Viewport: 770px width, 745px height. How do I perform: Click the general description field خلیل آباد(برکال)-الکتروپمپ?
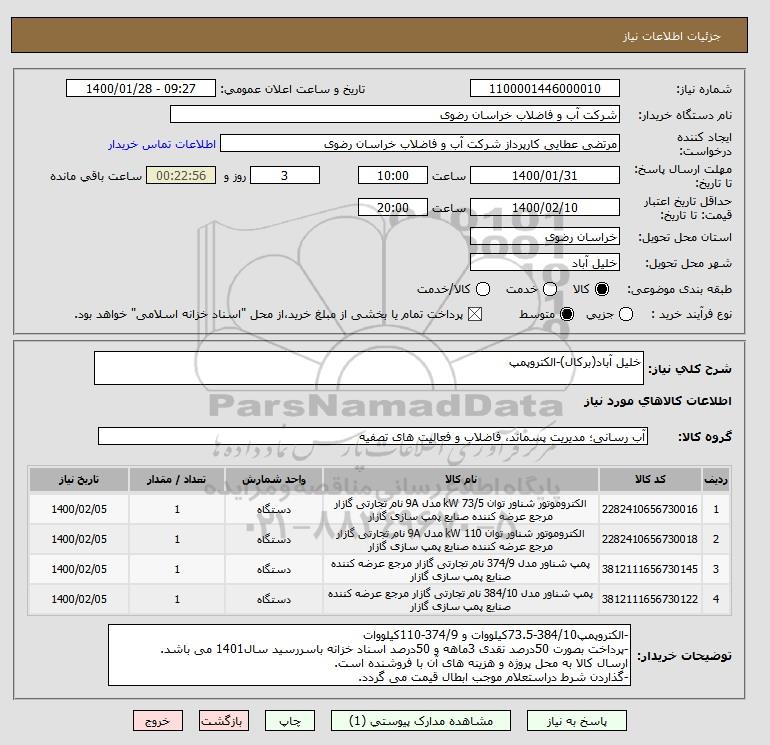(369, 368)
